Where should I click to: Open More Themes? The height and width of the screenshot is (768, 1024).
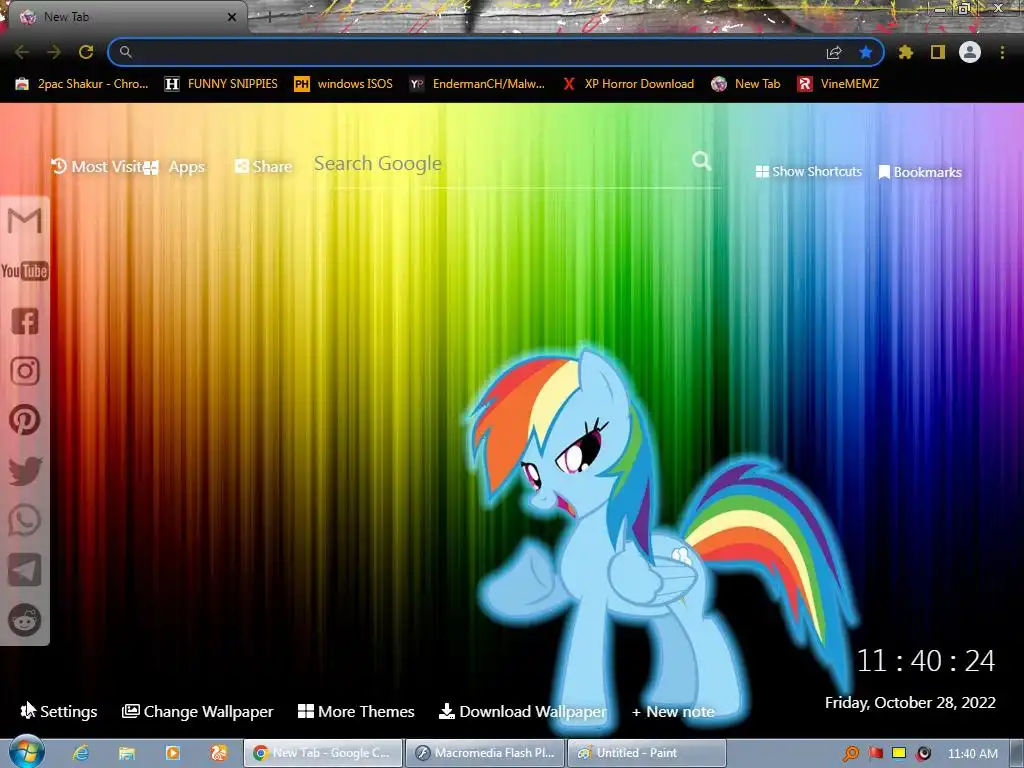356,711
